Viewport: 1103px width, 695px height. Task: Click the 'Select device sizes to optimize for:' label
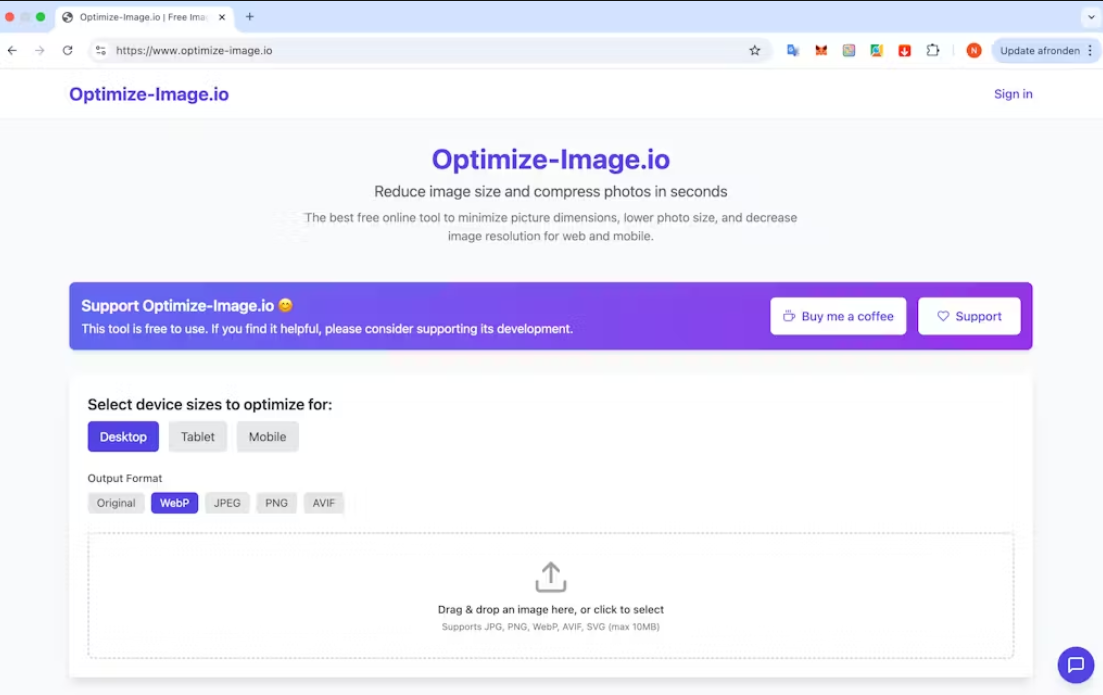pos(210,404)
